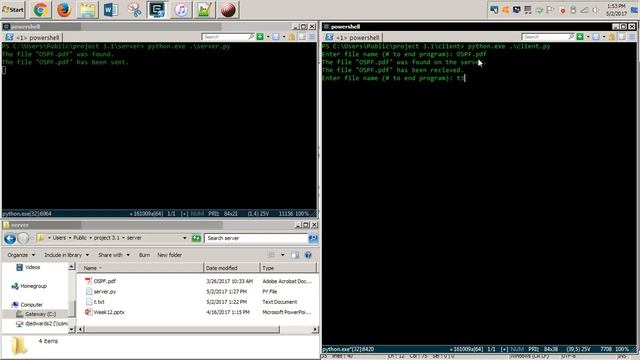Change the view icon in Explorer toolbar

pos(271,255)
